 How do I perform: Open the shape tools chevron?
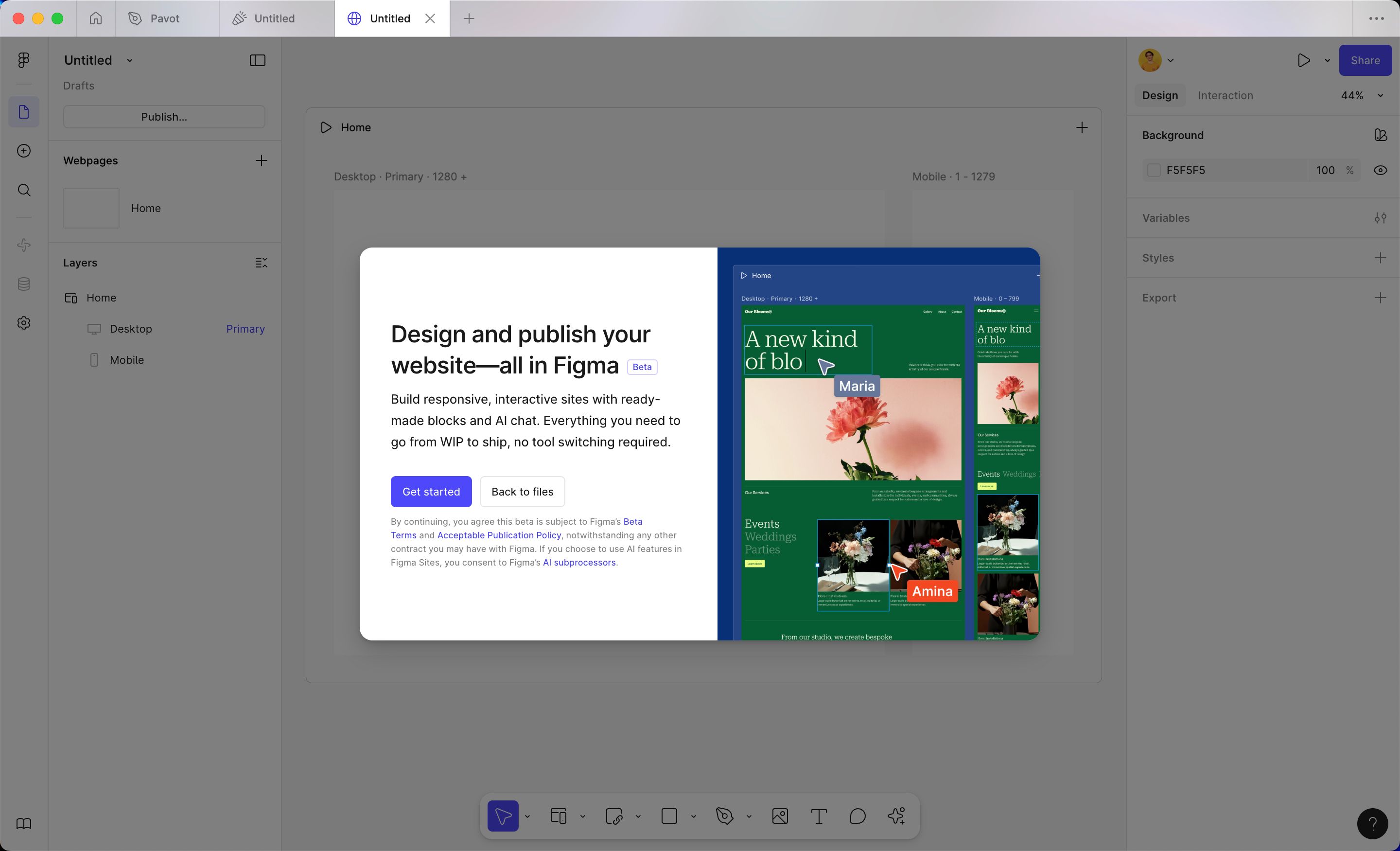tap(693, 816)
